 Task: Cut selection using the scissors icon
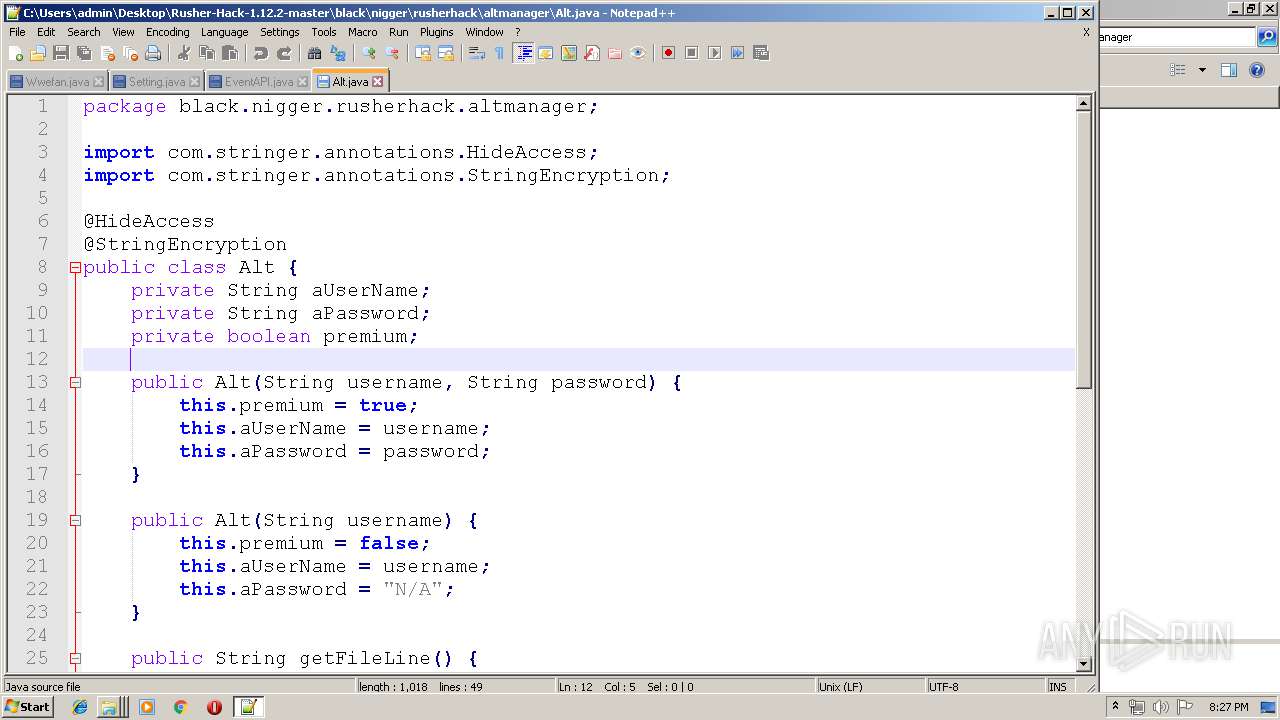click(183, 53)
